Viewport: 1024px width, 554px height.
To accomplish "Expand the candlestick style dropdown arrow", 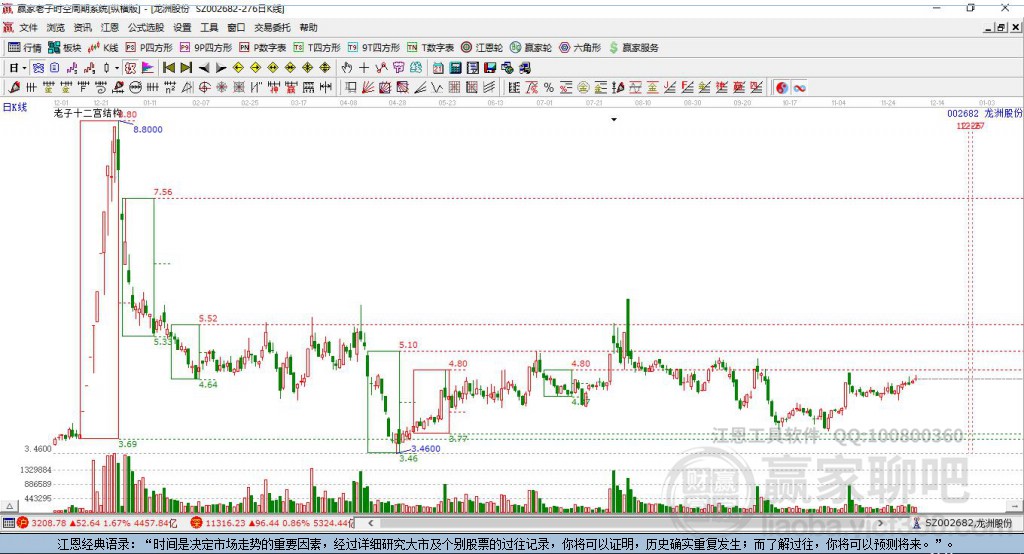I will (117, 68).
